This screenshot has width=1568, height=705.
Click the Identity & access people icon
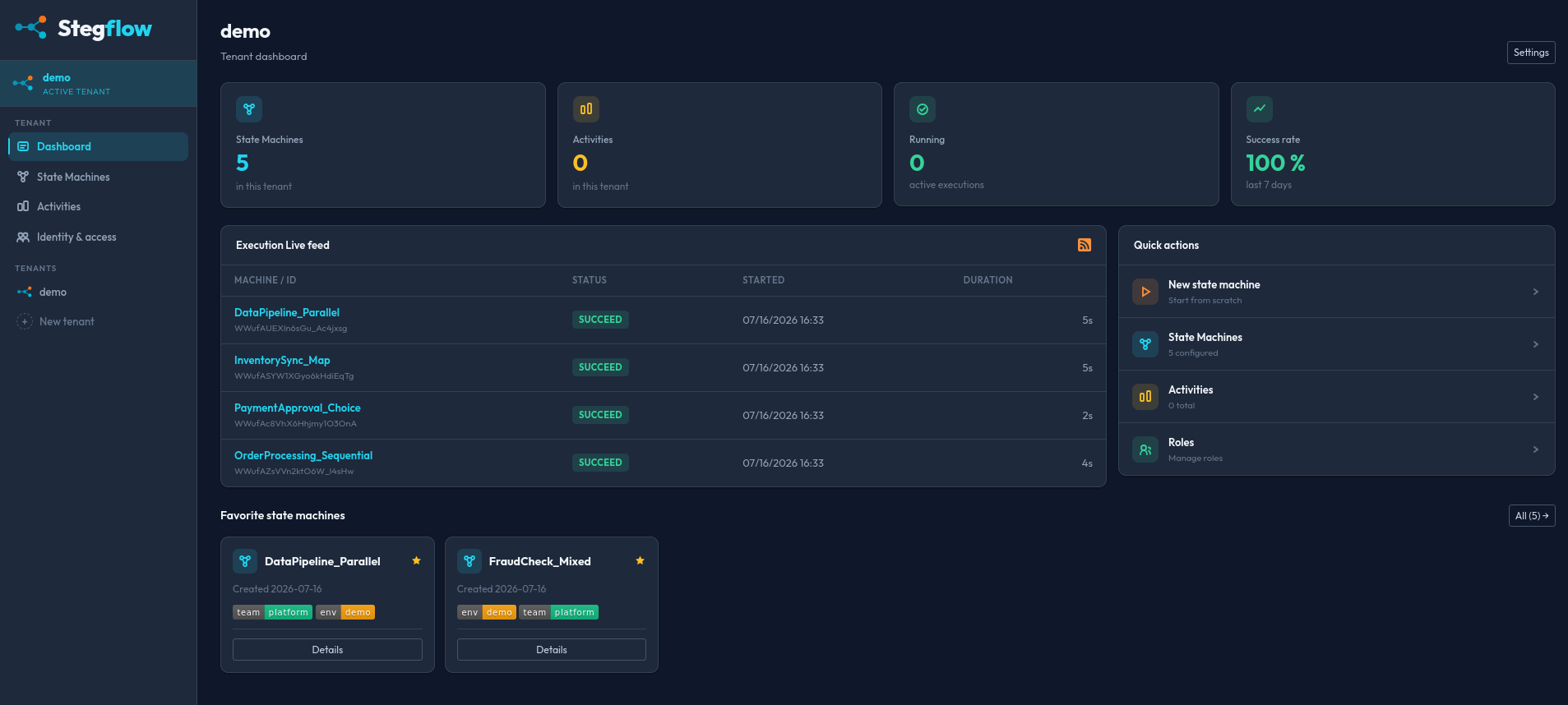23,237
